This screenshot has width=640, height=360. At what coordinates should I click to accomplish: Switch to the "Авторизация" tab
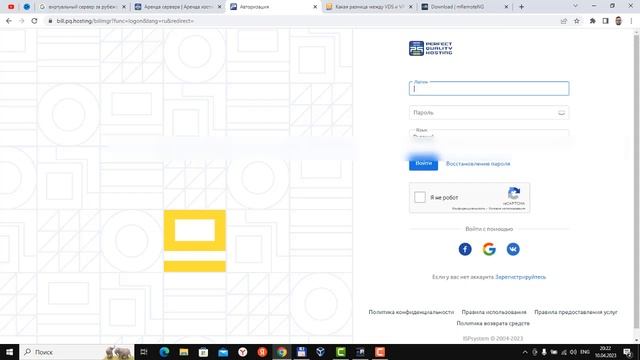pos(273,7)
